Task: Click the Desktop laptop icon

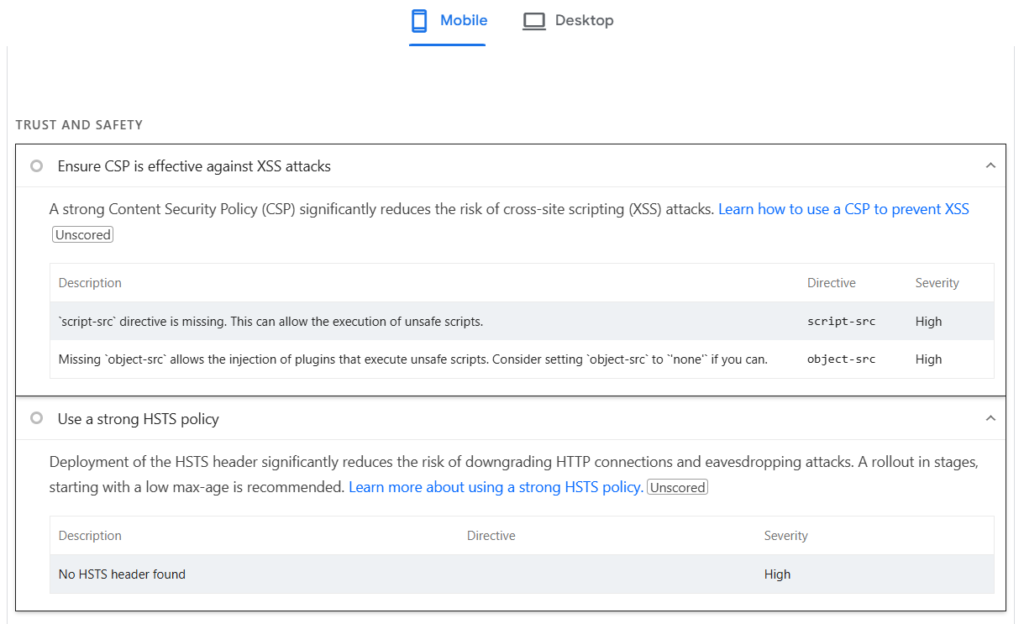Action: (x=534, y=21)
